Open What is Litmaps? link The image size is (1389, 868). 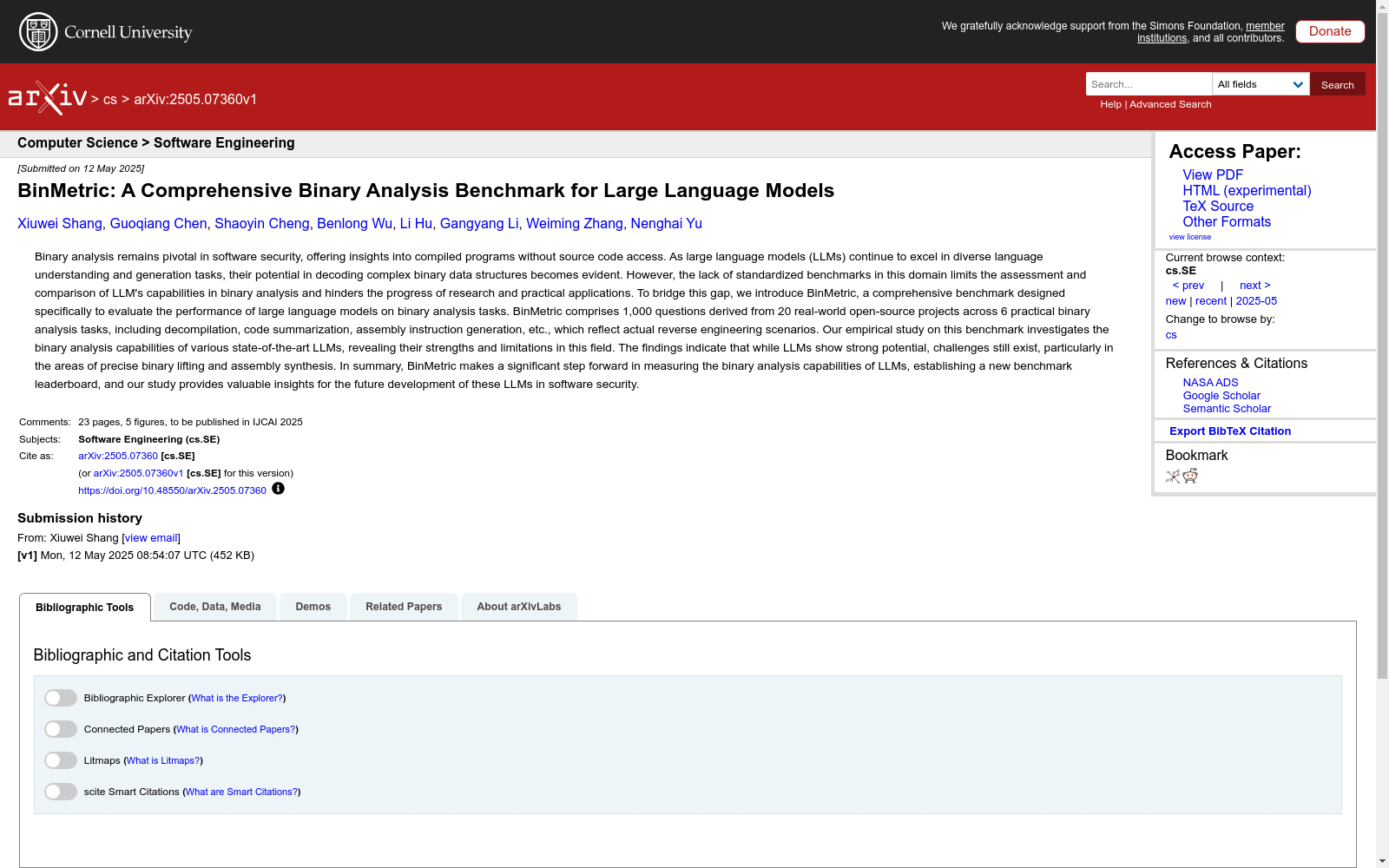click(x=163, y=760)
